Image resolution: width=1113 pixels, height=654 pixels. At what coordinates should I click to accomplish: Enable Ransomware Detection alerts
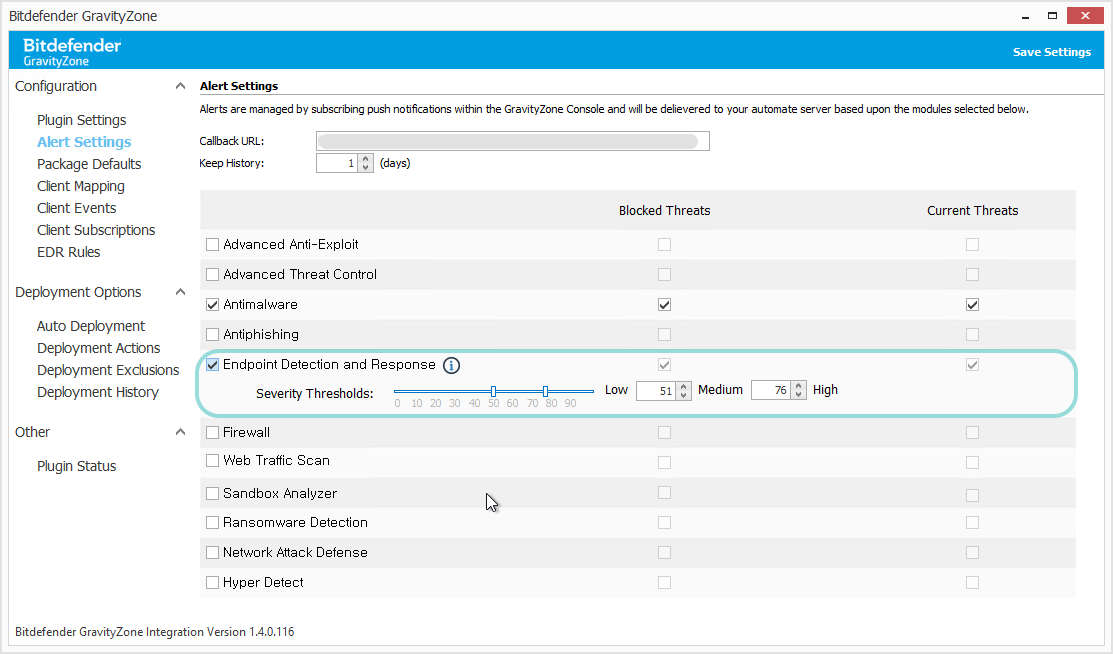click(x=213, y=522)
